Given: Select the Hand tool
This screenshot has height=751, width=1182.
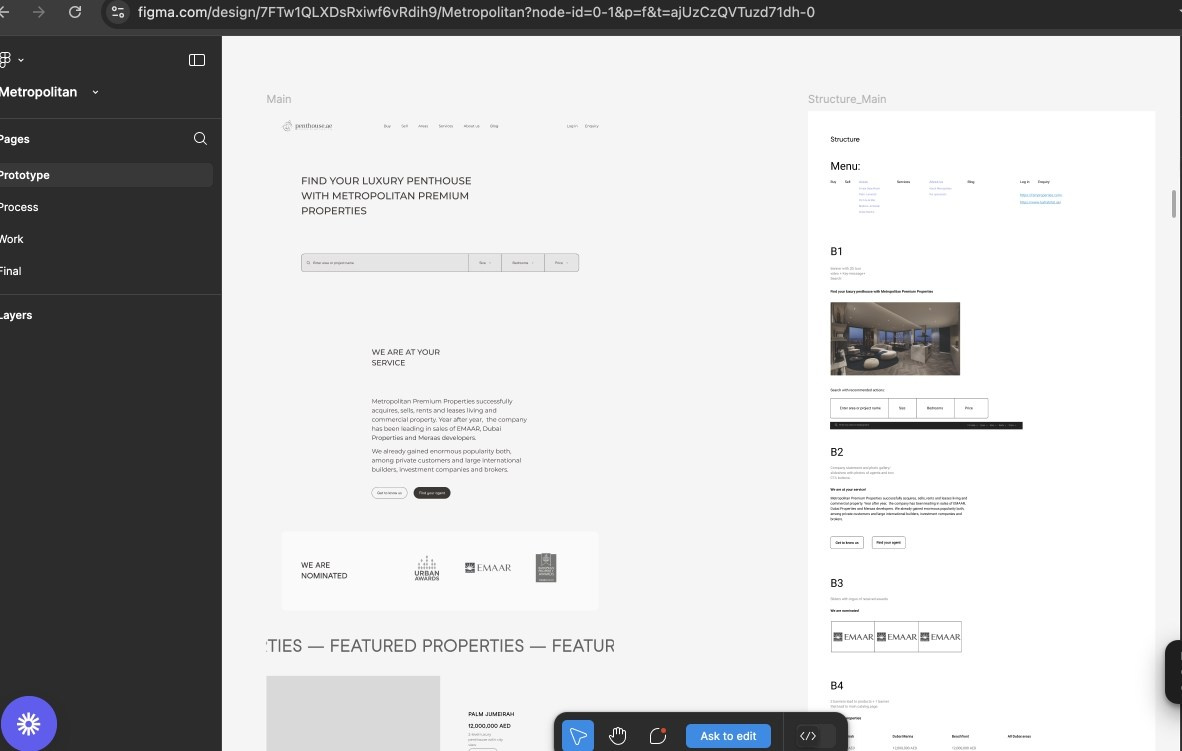Looking at the screenshot, I should (618, 735).
